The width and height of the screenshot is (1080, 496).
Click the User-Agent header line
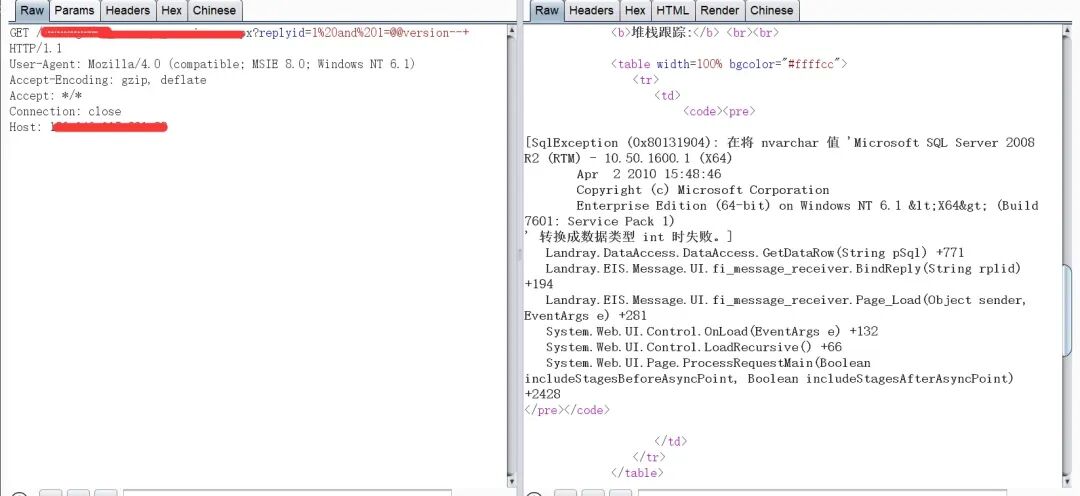212,64
